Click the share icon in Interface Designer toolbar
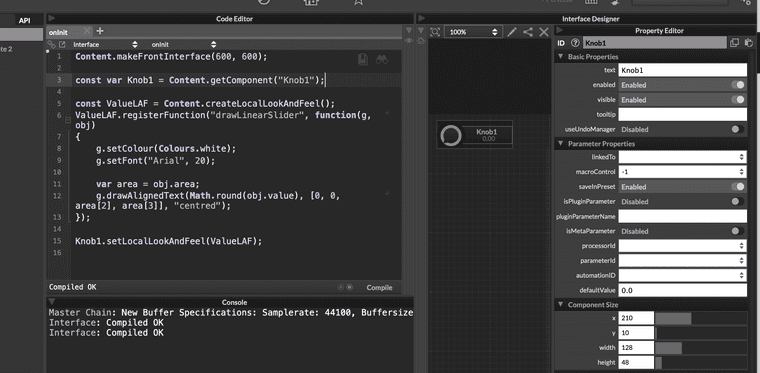 (528, 32)
